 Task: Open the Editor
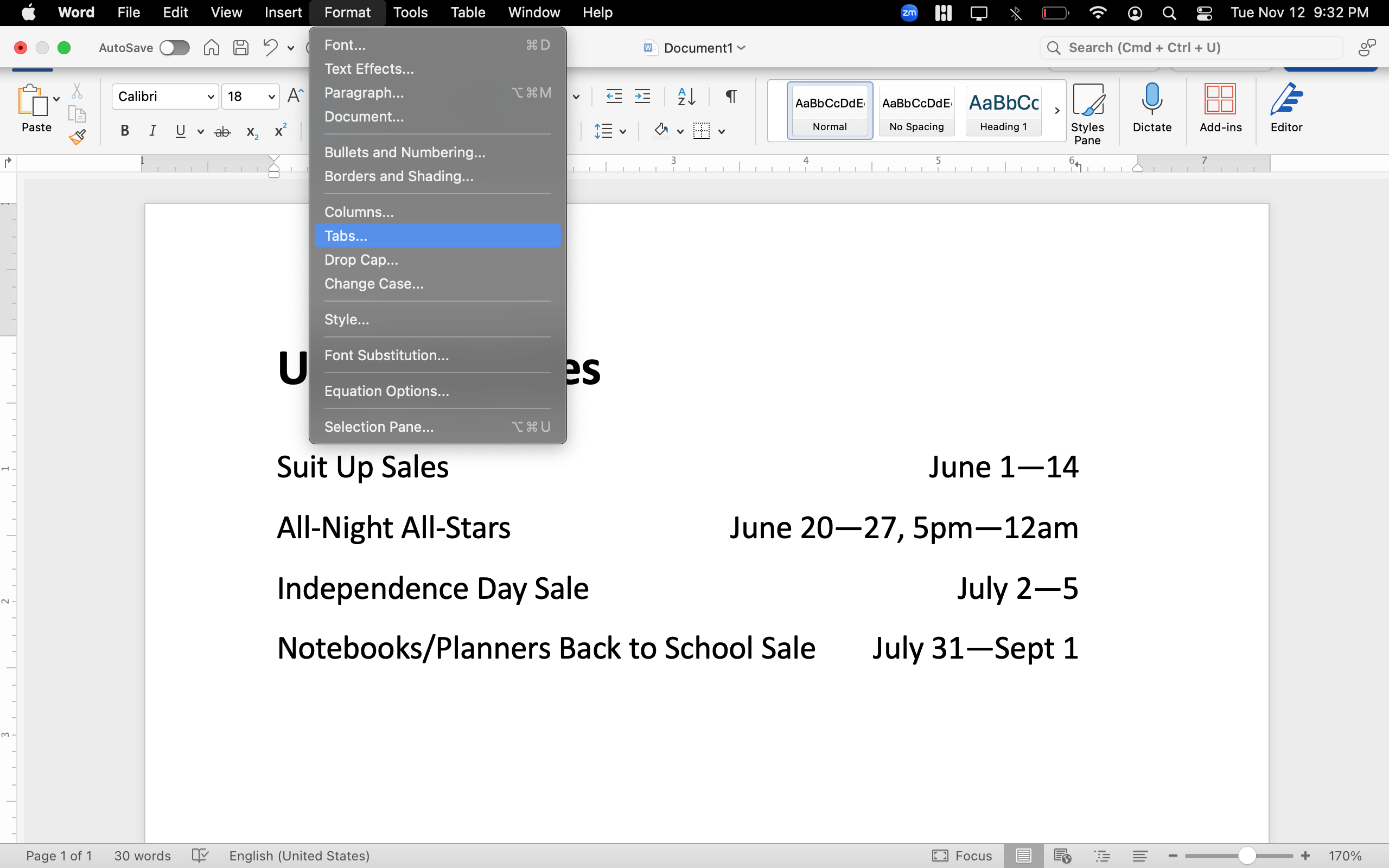tap(1286, 108)
